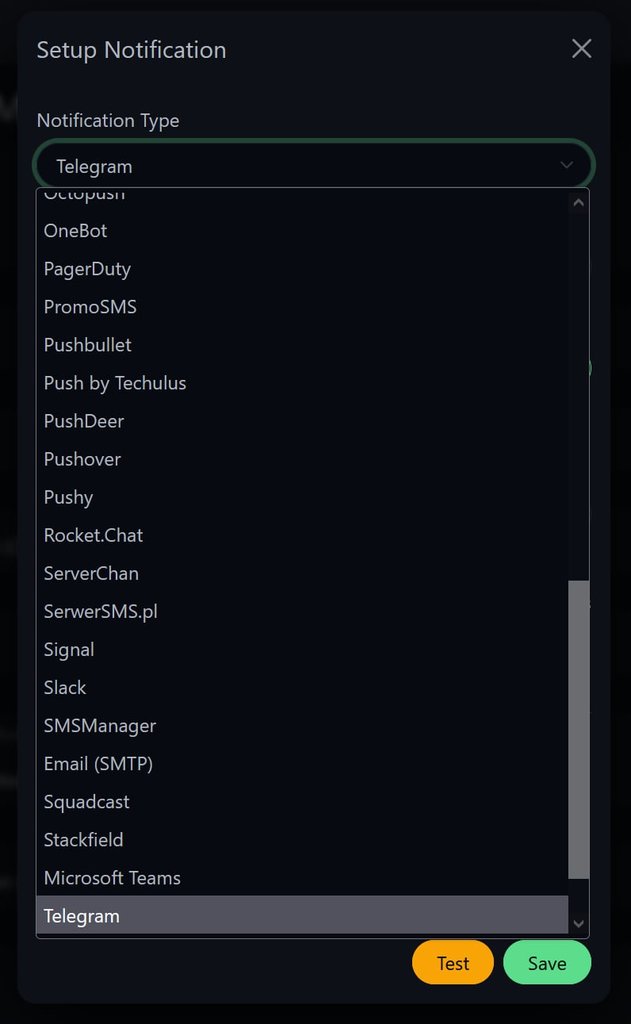Collapse the Notification Type dropdown chevron
Viewport: 631px width, 1024px height.
click(x=566, y=165)
